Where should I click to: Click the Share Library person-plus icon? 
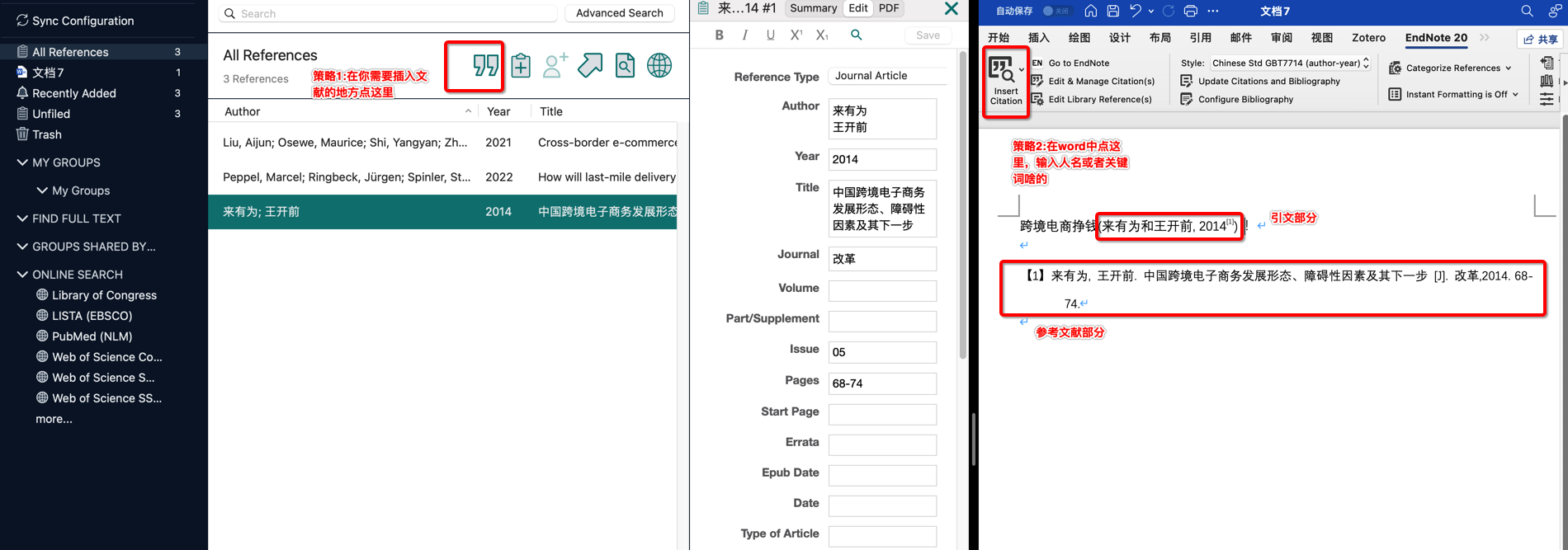tap(555, 65)
